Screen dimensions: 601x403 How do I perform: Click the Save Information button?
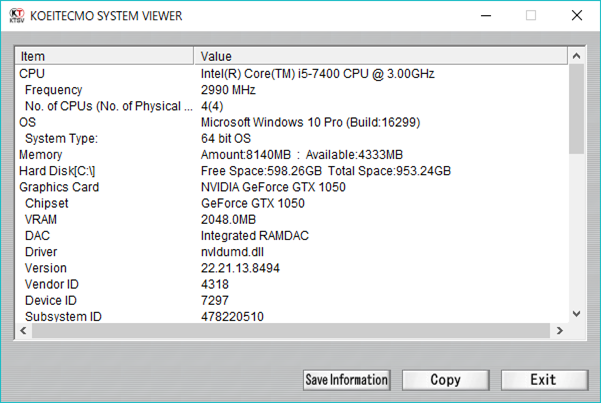pyautogui.click(x=346, y=380)
